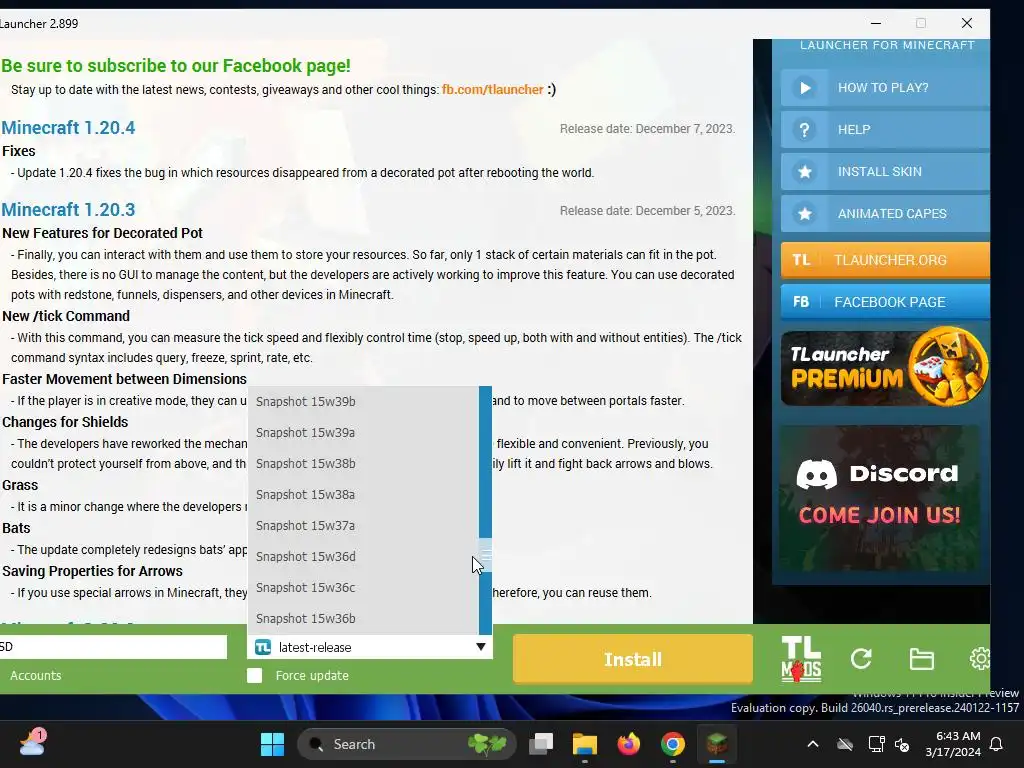This screenshot has width=1024, height=768.
Task: Open the clock showing 6:43 AM
Action: (953, 744)
